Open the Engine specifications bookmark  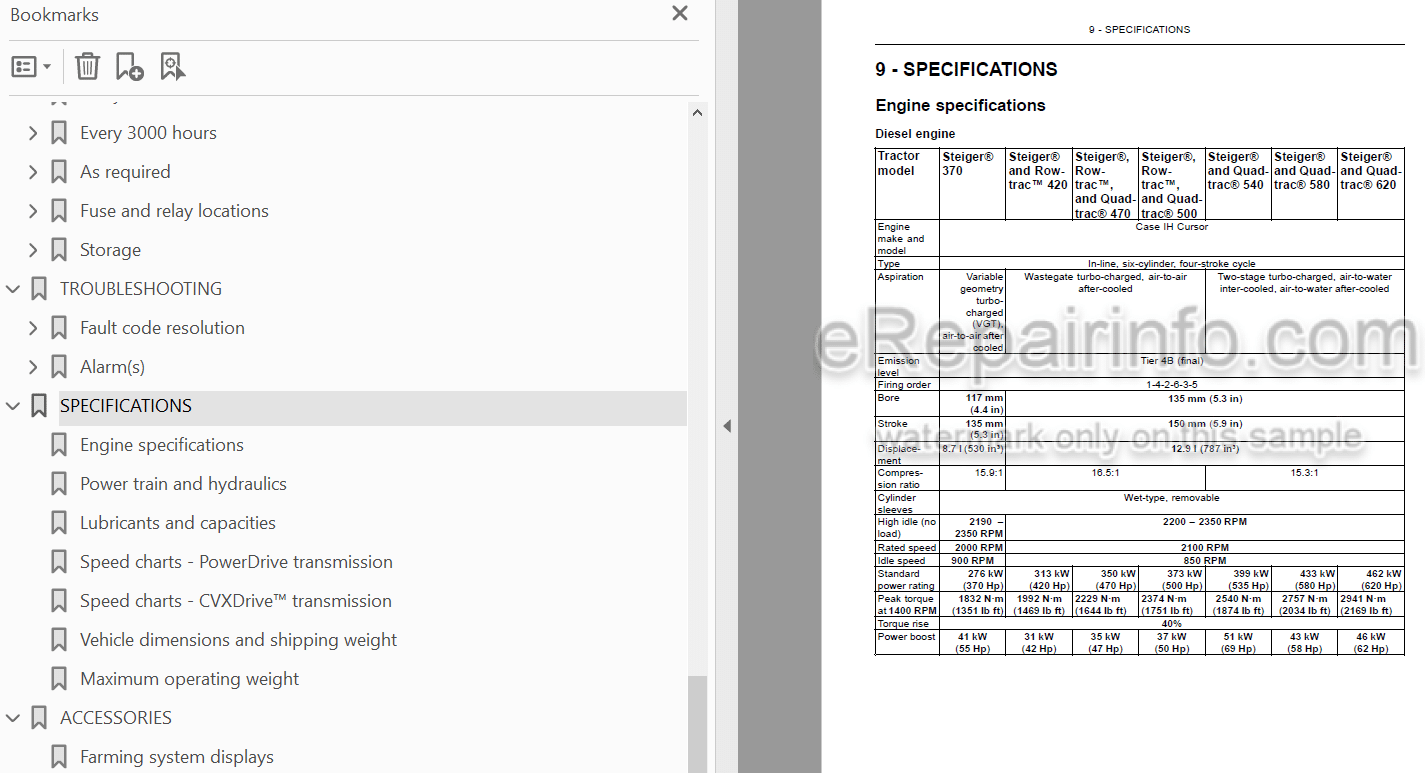[162, 445]
